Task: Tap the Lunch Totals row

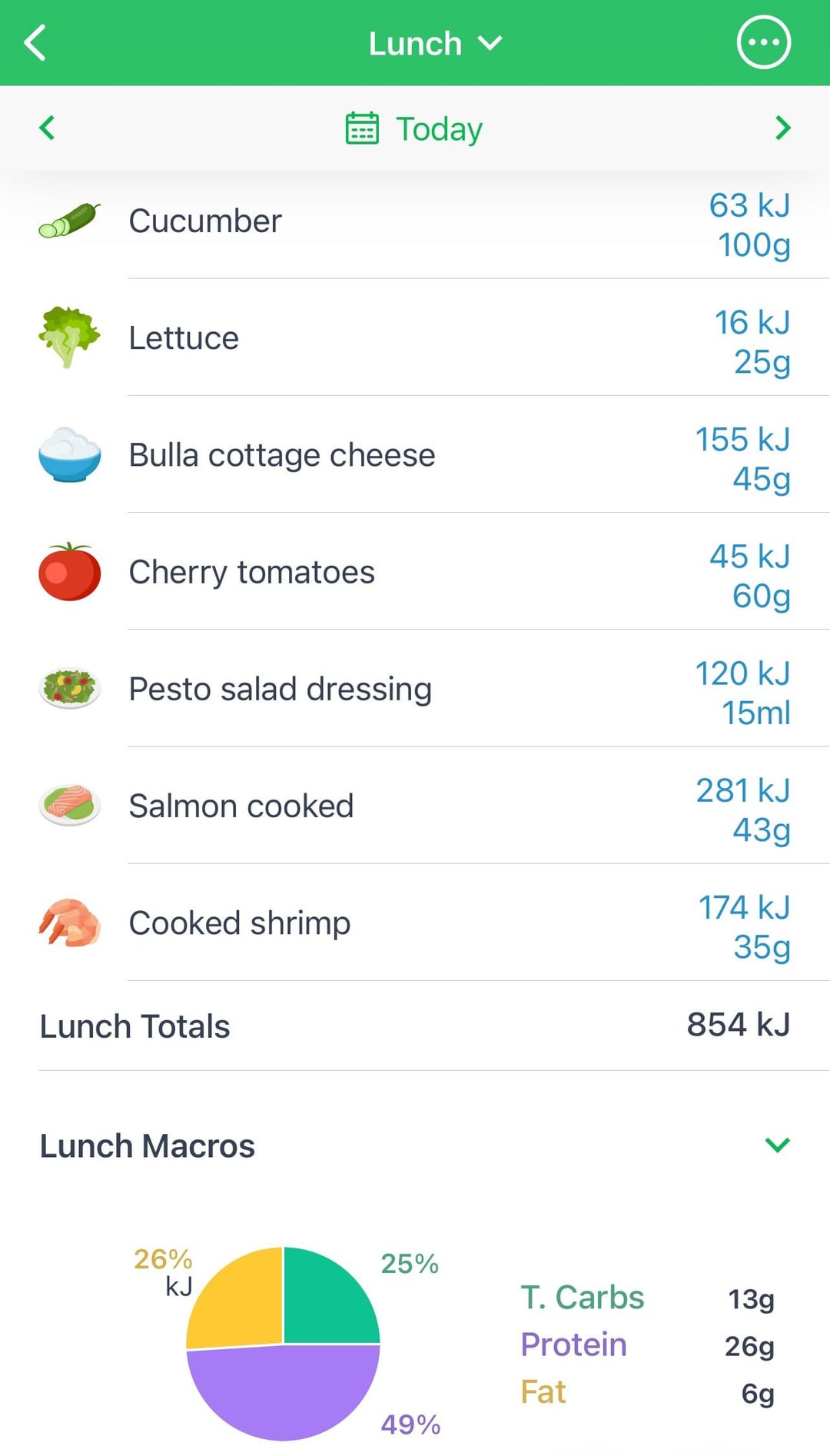Action: (x=415, y=1026)
